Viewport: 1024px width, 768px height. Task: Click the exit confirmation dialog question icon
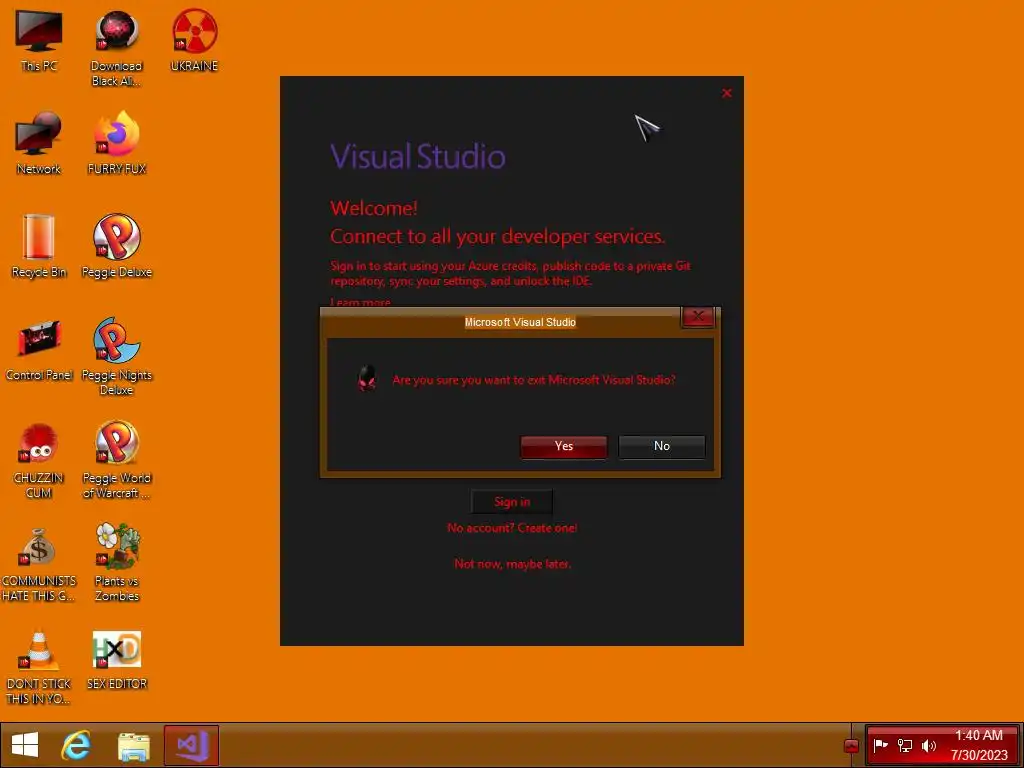(x=367, y=378)
